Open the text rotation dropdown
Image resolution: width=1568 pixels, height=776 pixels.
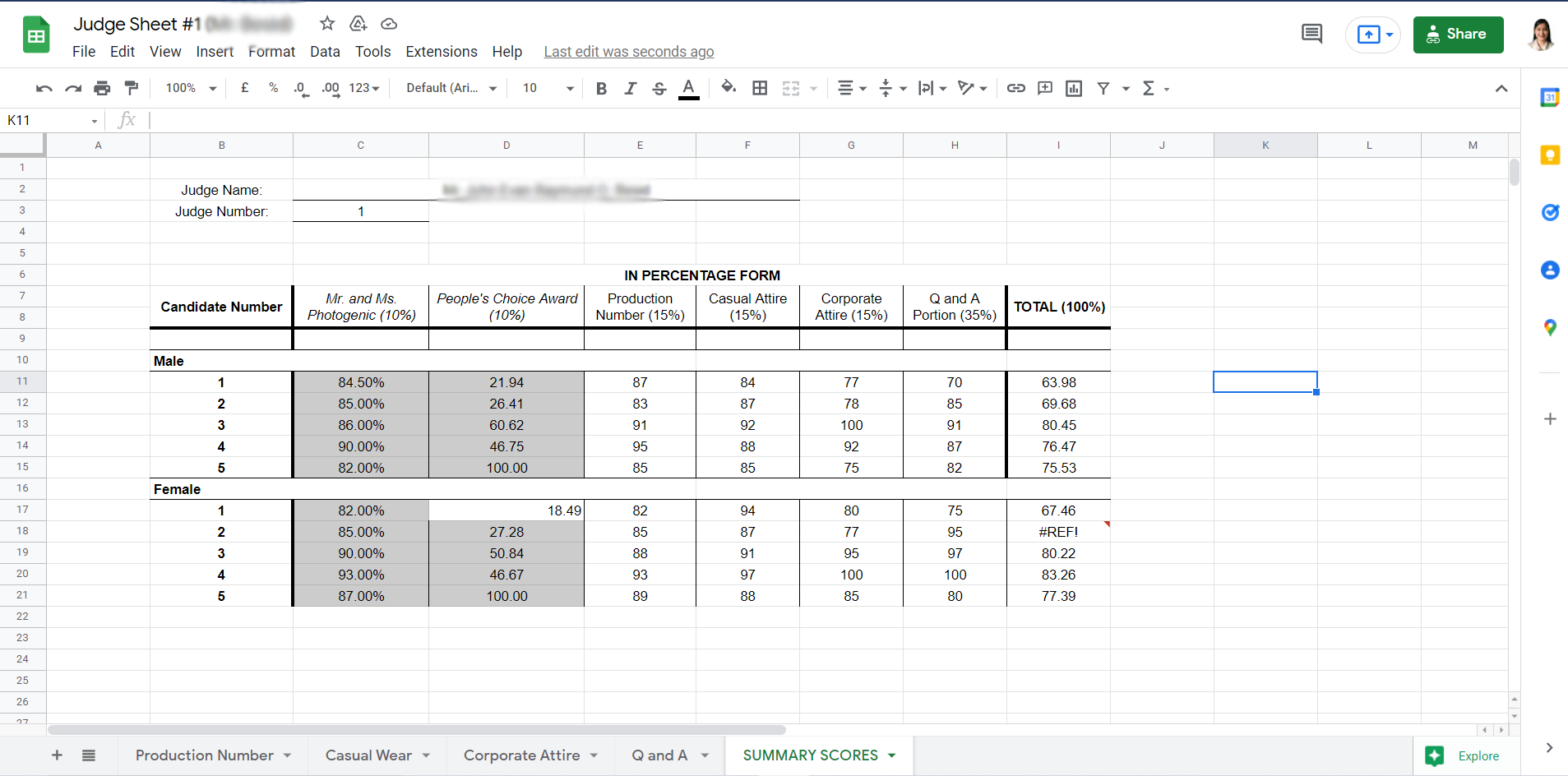click(x=973, y=88)
